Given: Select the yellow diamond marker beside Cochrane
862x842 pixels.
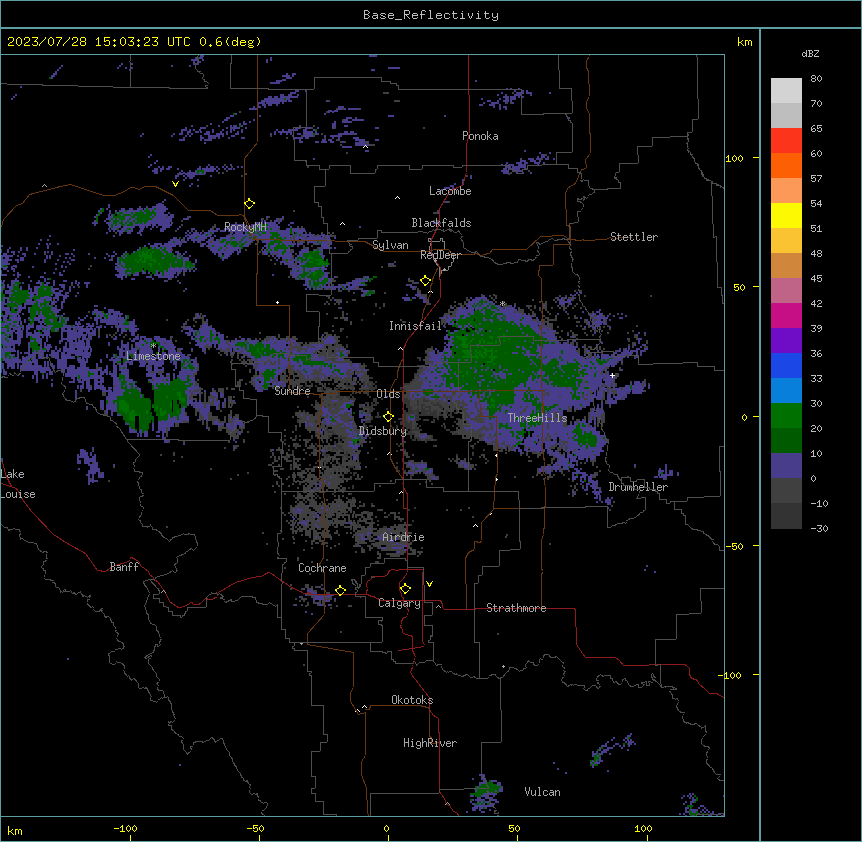Looking at the screenshot, I should (340, 591).
